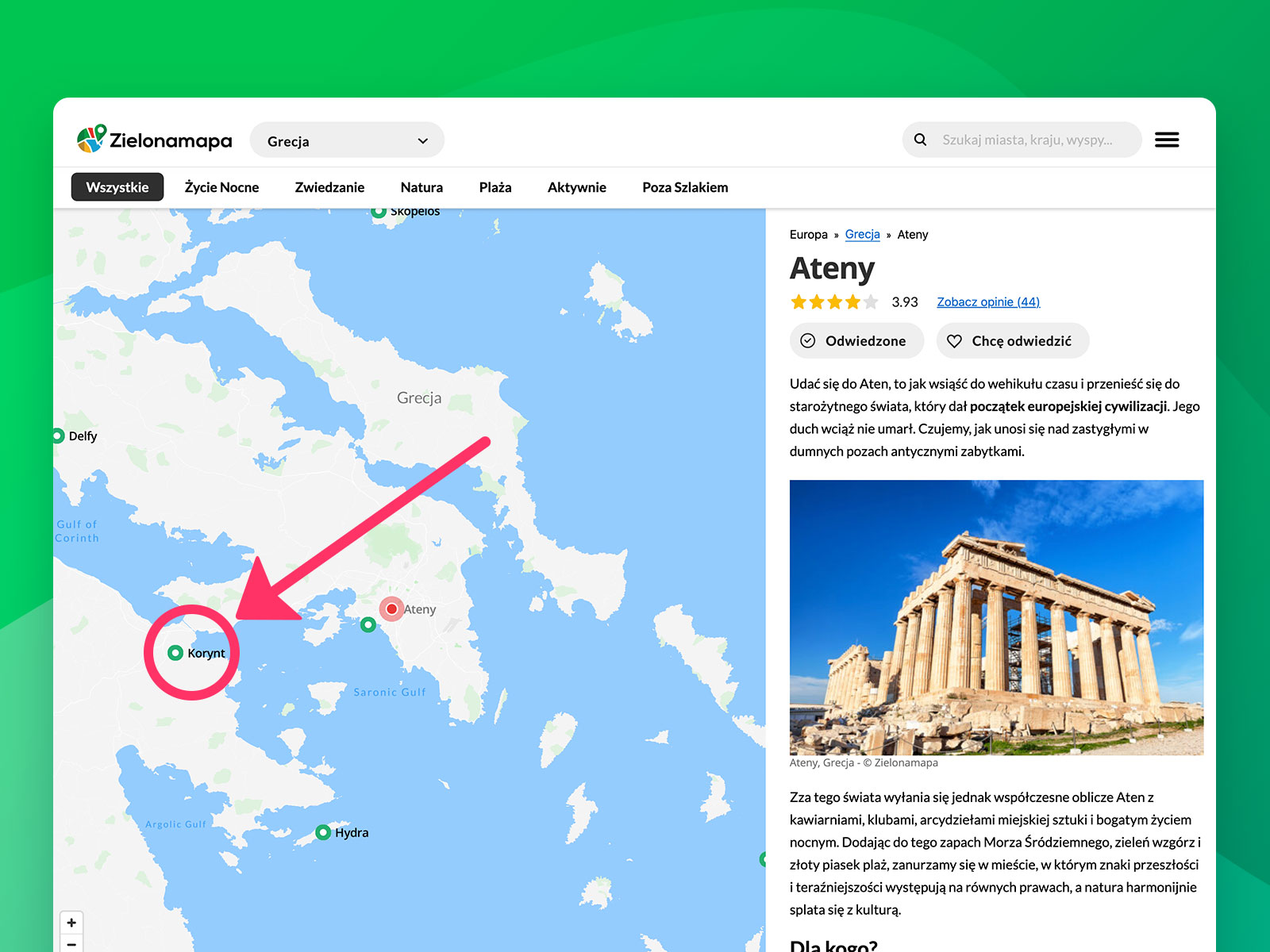Open the Poza Szlakiem tab
The width and height of the screenshot is (1270, 952).
pos(685,187)
